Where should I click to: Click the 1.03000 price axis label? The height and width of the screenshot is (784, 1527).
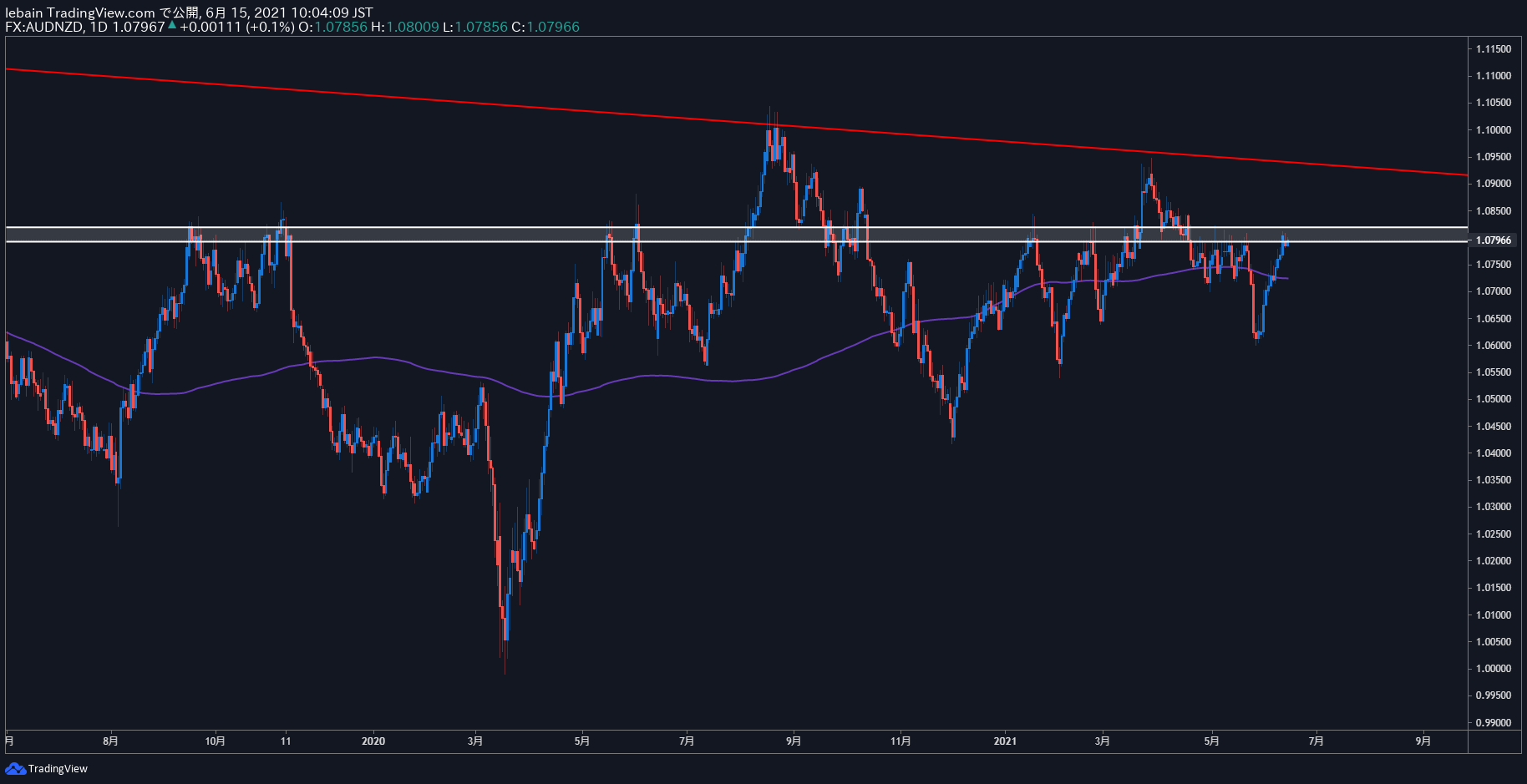tap(1494, 507)
